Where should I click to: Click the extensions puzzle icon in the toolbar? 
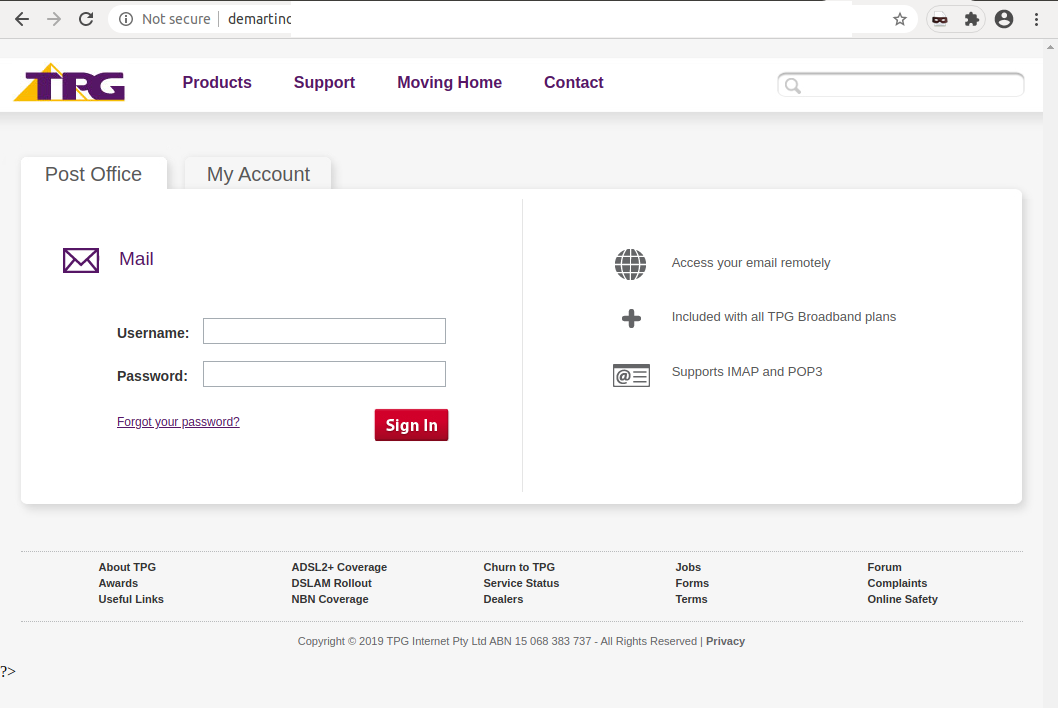coord(971,18)
